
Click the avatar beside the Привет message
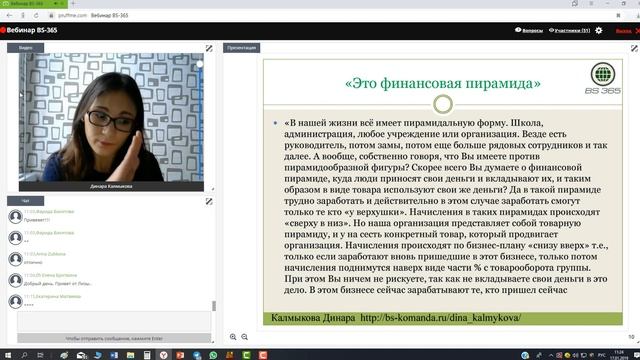pos(16,216)
